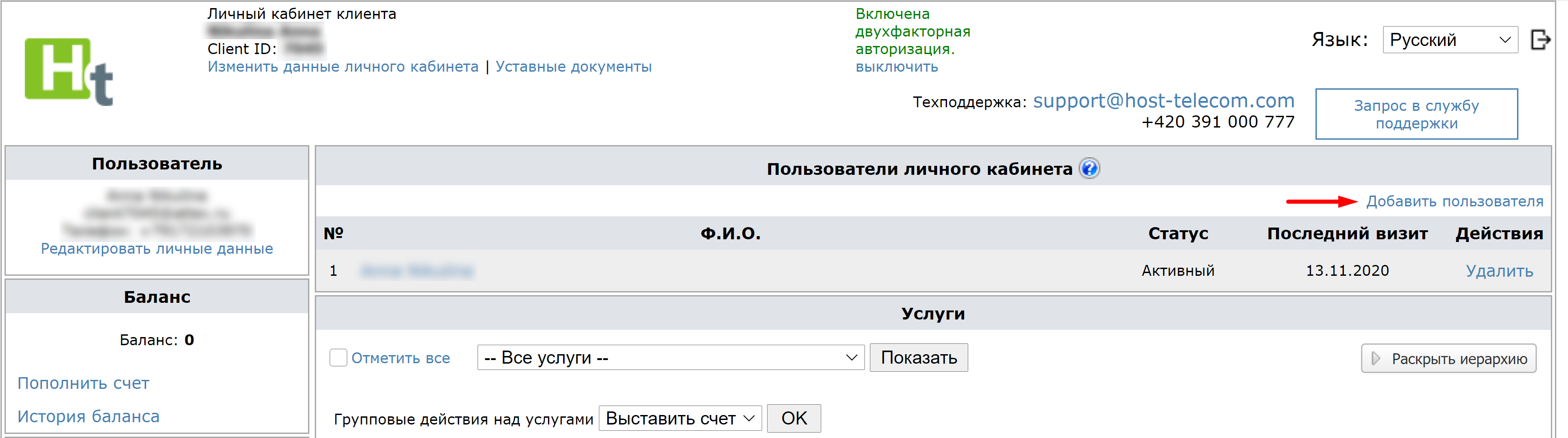Open the blurred user name link in row 1
This screenshot has width=1568, height=438.
tap(417, 271)
